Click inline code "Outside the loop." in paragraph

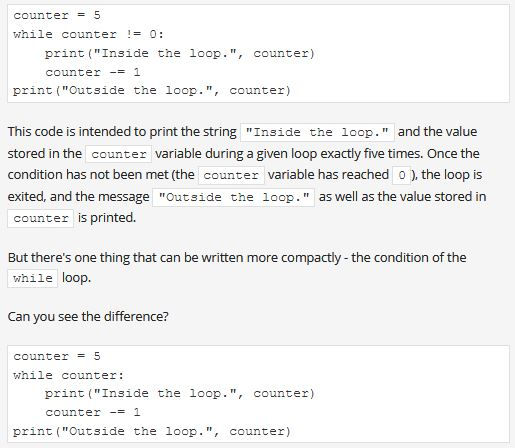coord(233,197)
